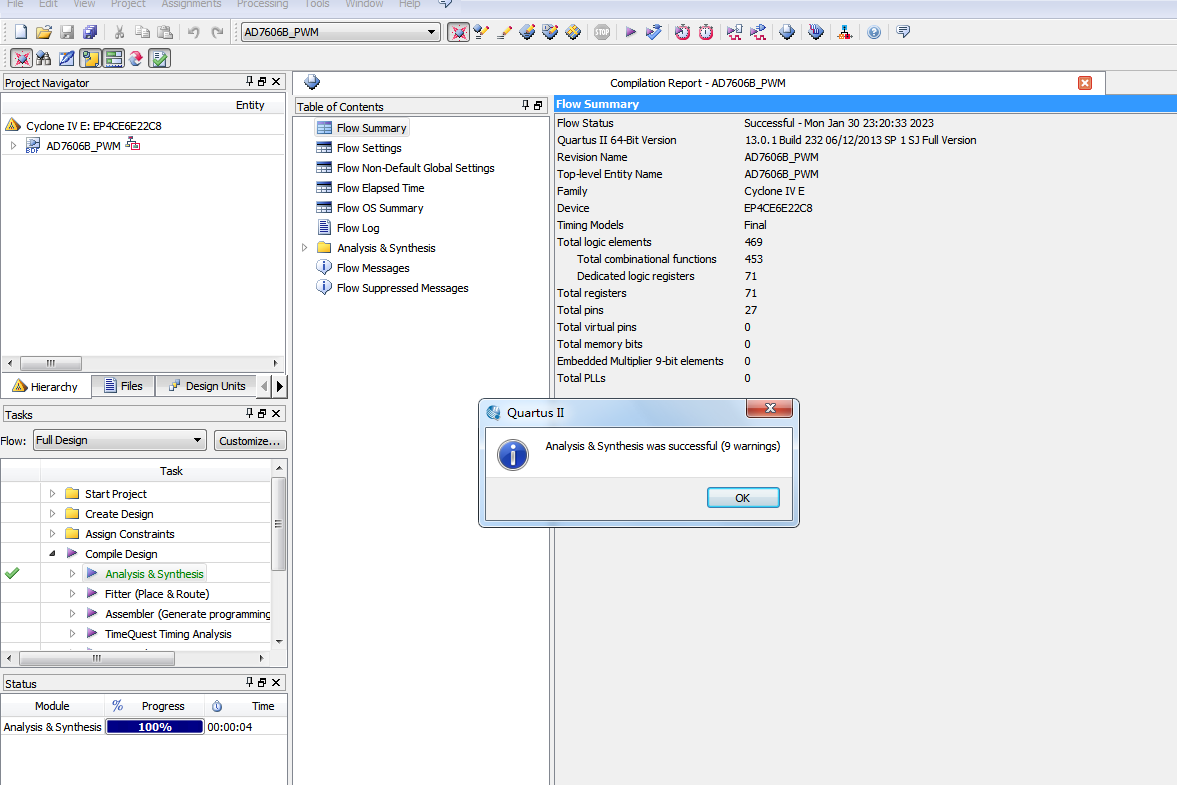1177x785 pixels.
Task: Expand the Analysis & Synthesis report folder
Action: [305, 248]
